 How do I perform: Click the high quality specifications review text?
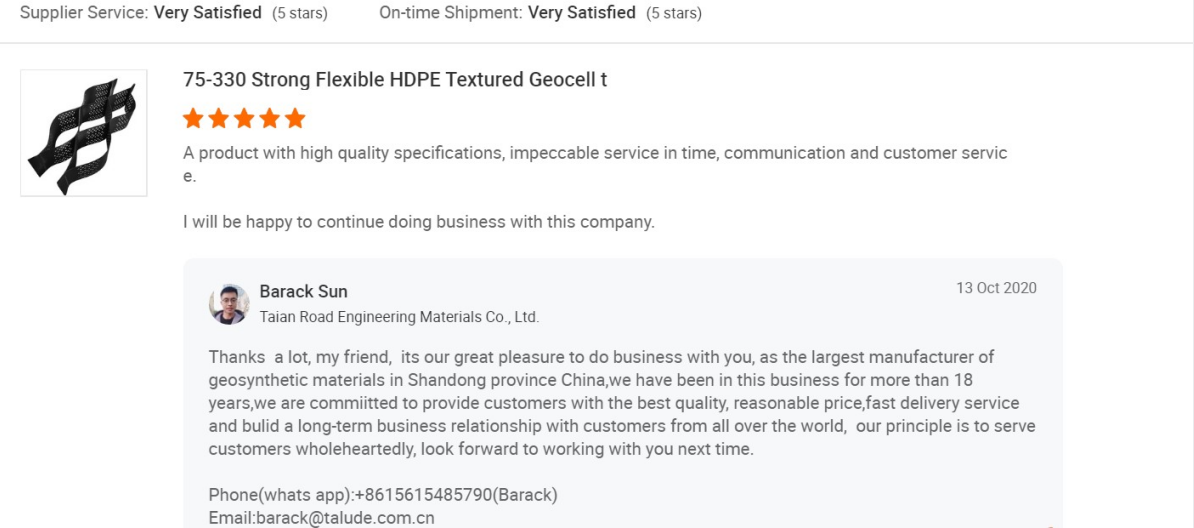pyautogui.click(x=595, y=153)
